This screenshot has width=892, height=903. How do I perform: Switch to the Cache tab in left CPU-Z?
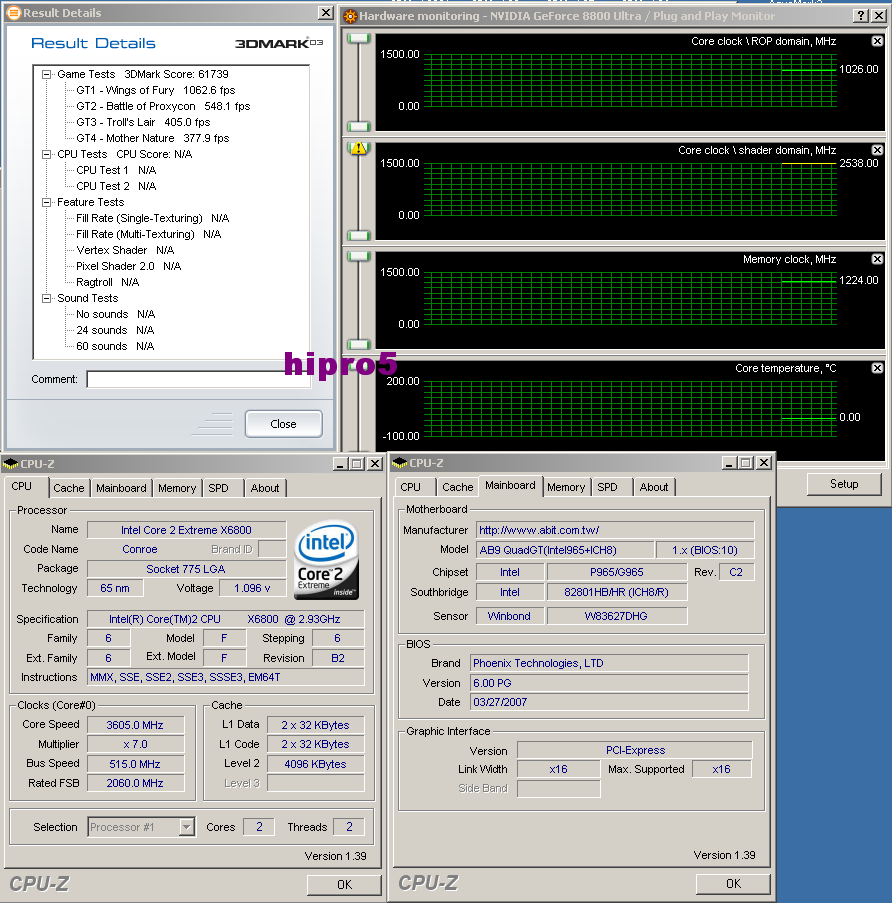click(69, 488)
